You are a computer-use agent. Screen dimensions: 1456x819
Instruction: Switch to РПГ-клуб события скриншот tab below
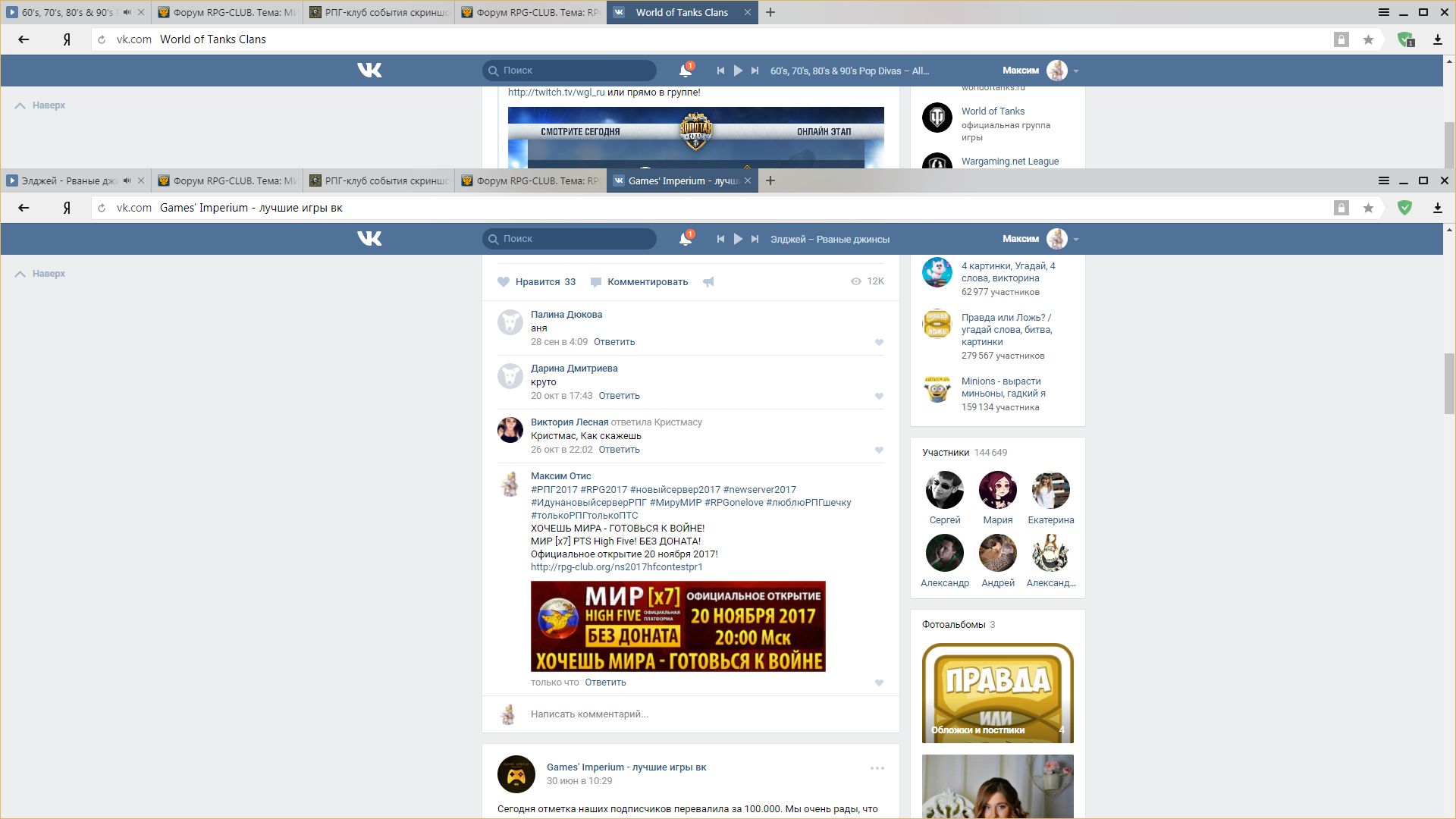coord(379,180)
